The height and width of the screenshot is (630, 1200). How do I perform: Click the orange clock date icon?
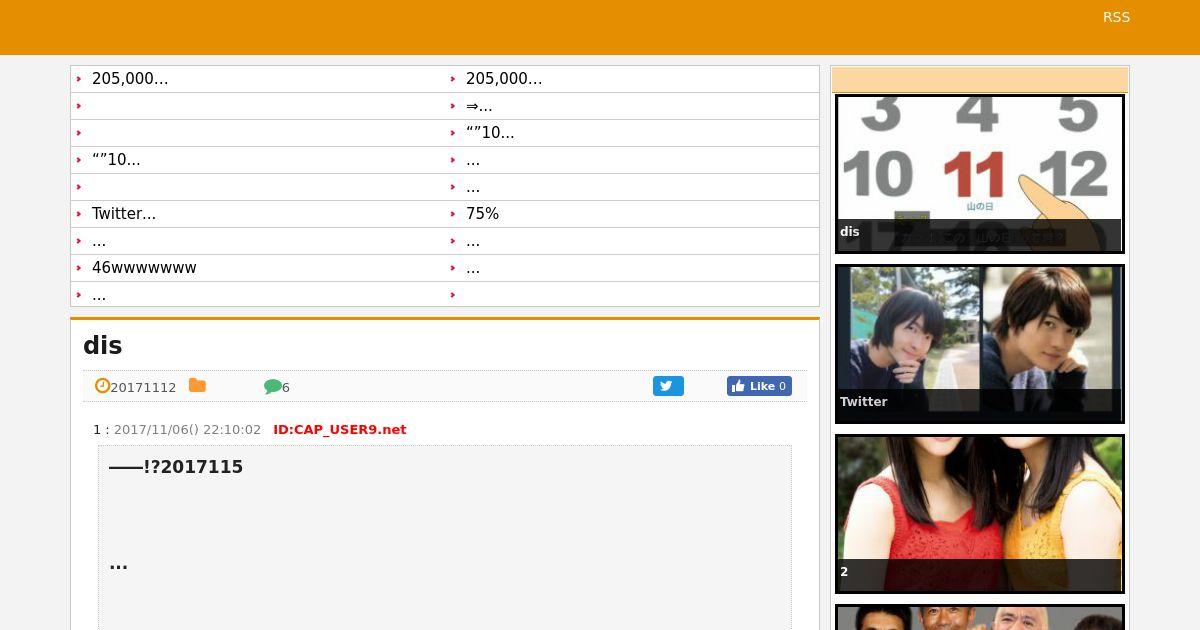pos(102,386)
